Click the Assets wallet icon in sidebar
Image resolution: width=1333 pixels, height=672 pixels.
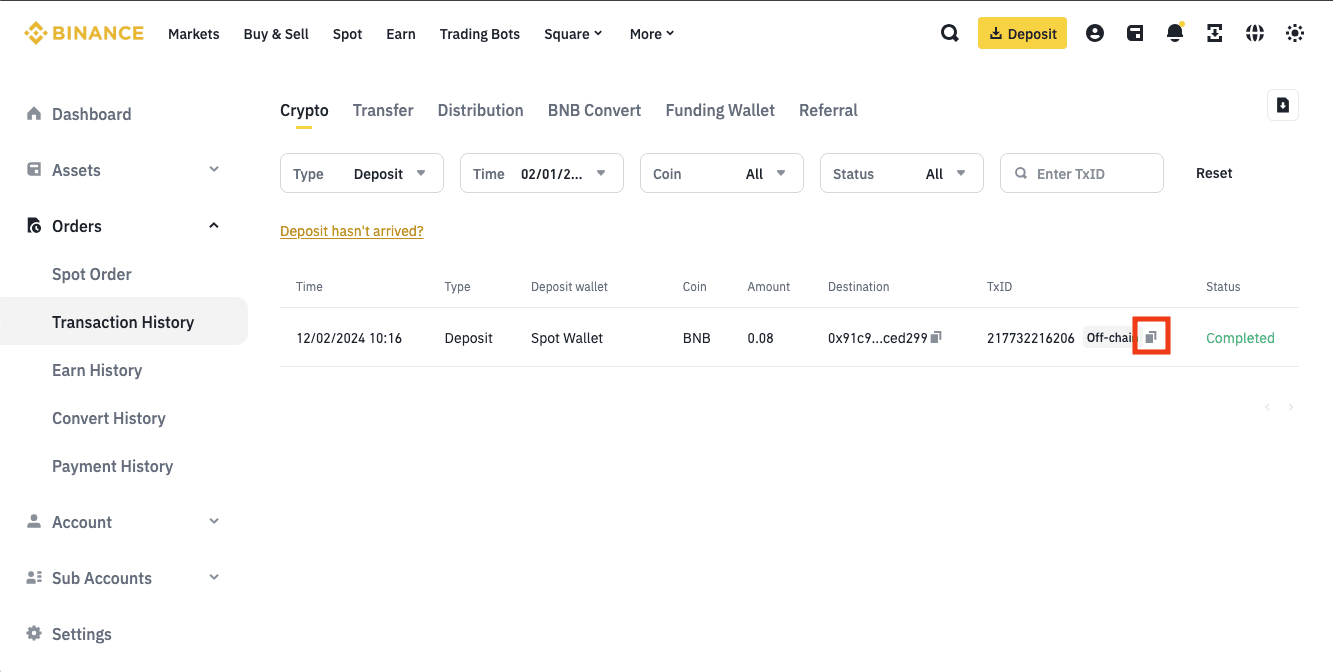pyautogui.click(x=34, y=170)
